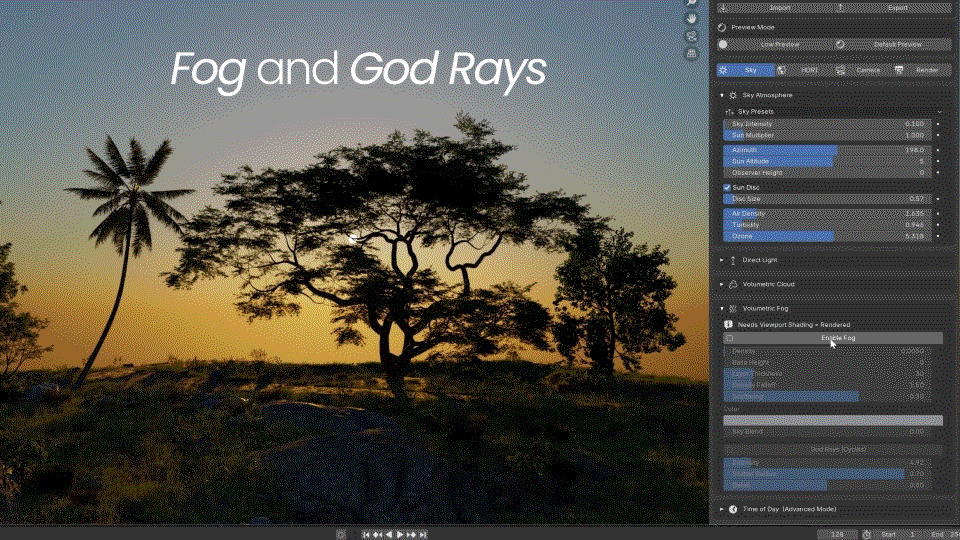Viewport: 960px width, 540px height.
Task: Play the animation forward
Action: (x=400, y=534)
